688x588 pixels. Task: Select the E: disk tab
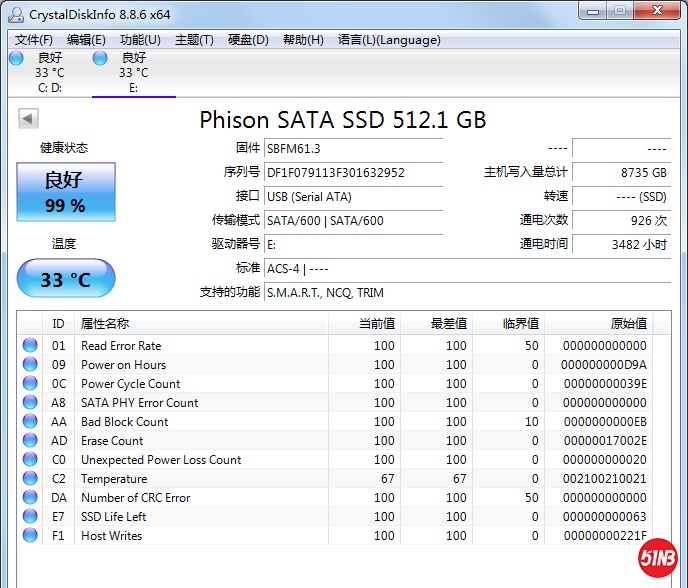click(x=133, y=72)
